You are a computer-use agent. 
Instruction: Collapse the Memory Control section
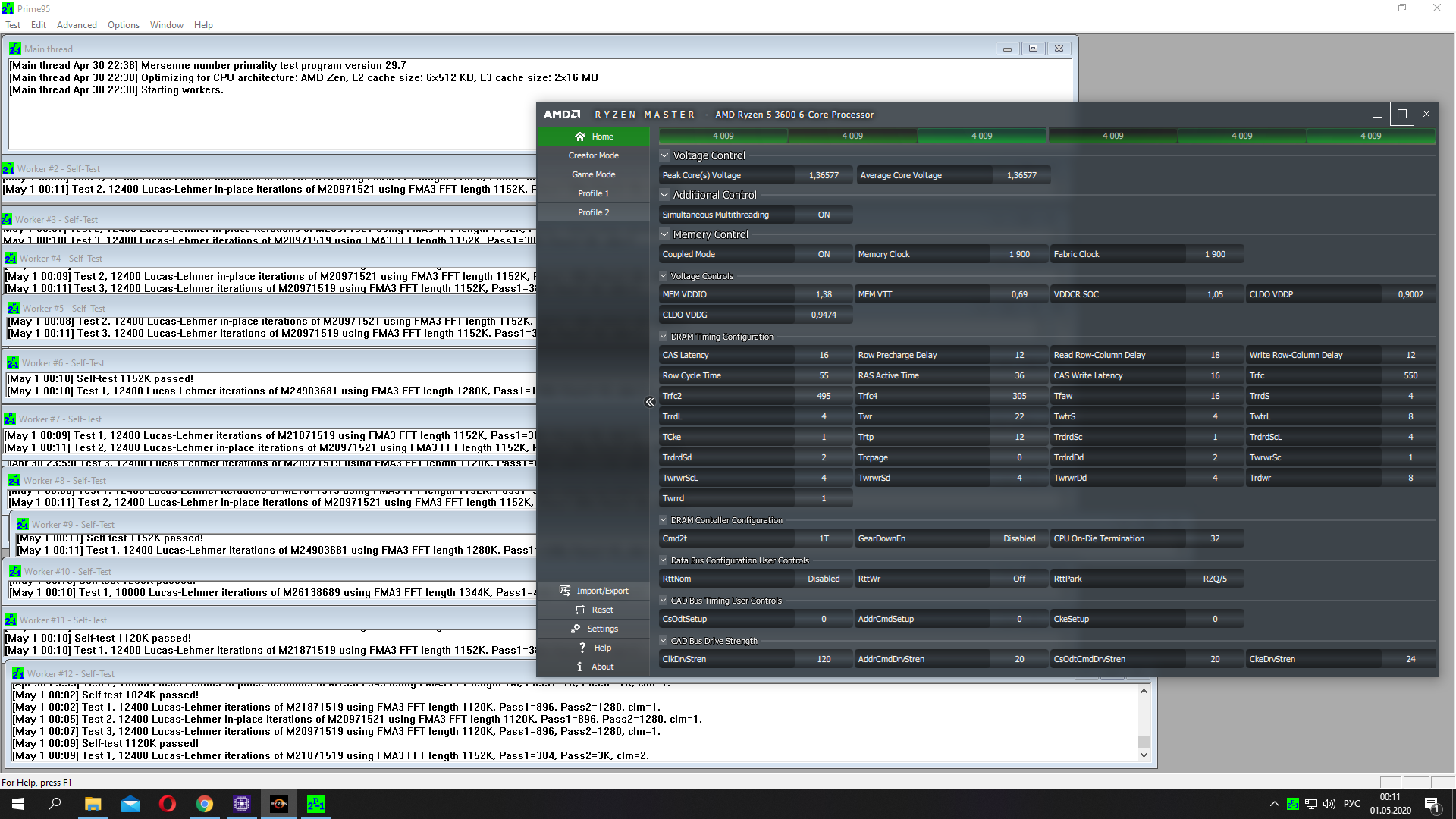[664, 234]
